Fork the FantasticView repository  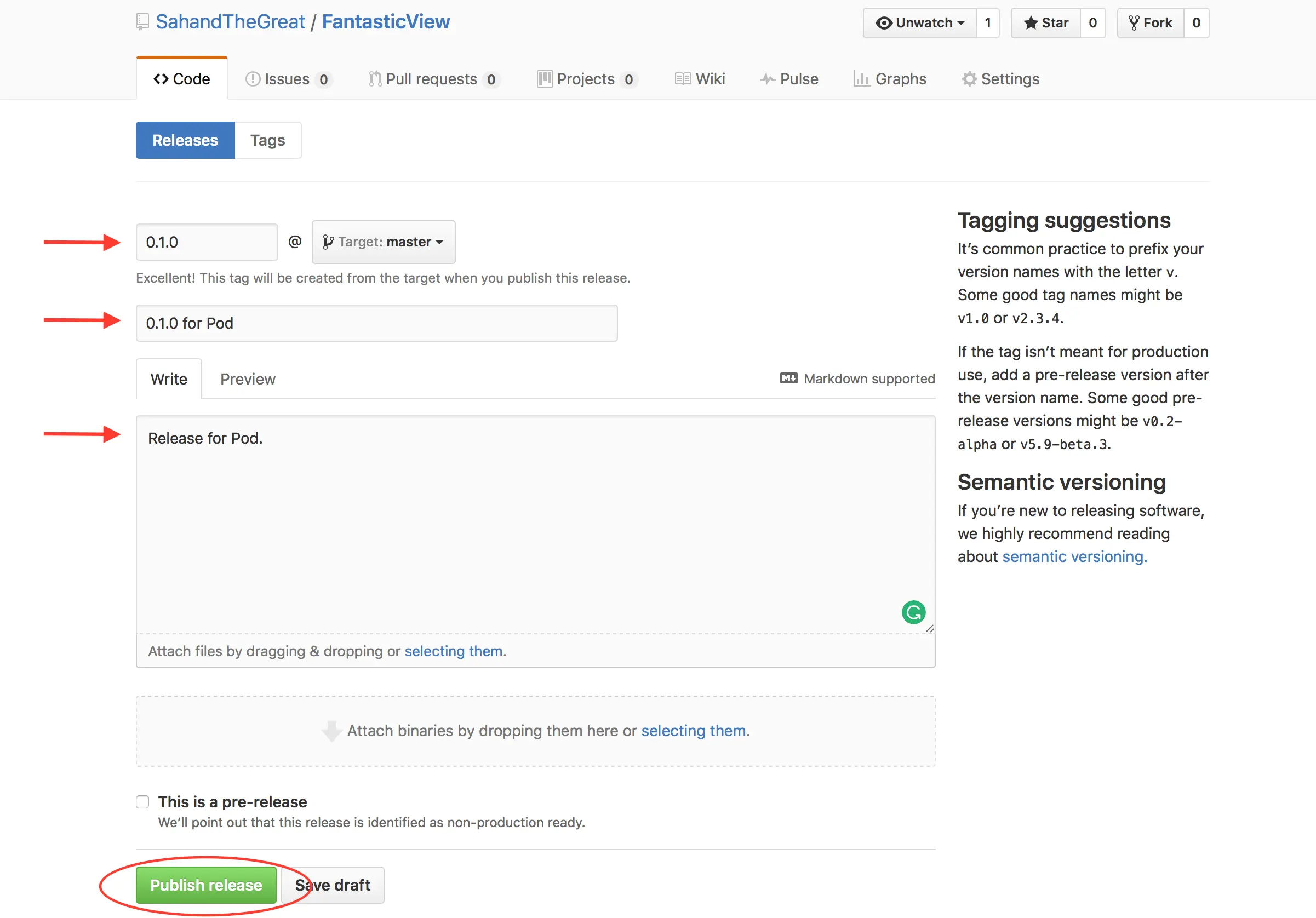click(x=1151, y=23)
